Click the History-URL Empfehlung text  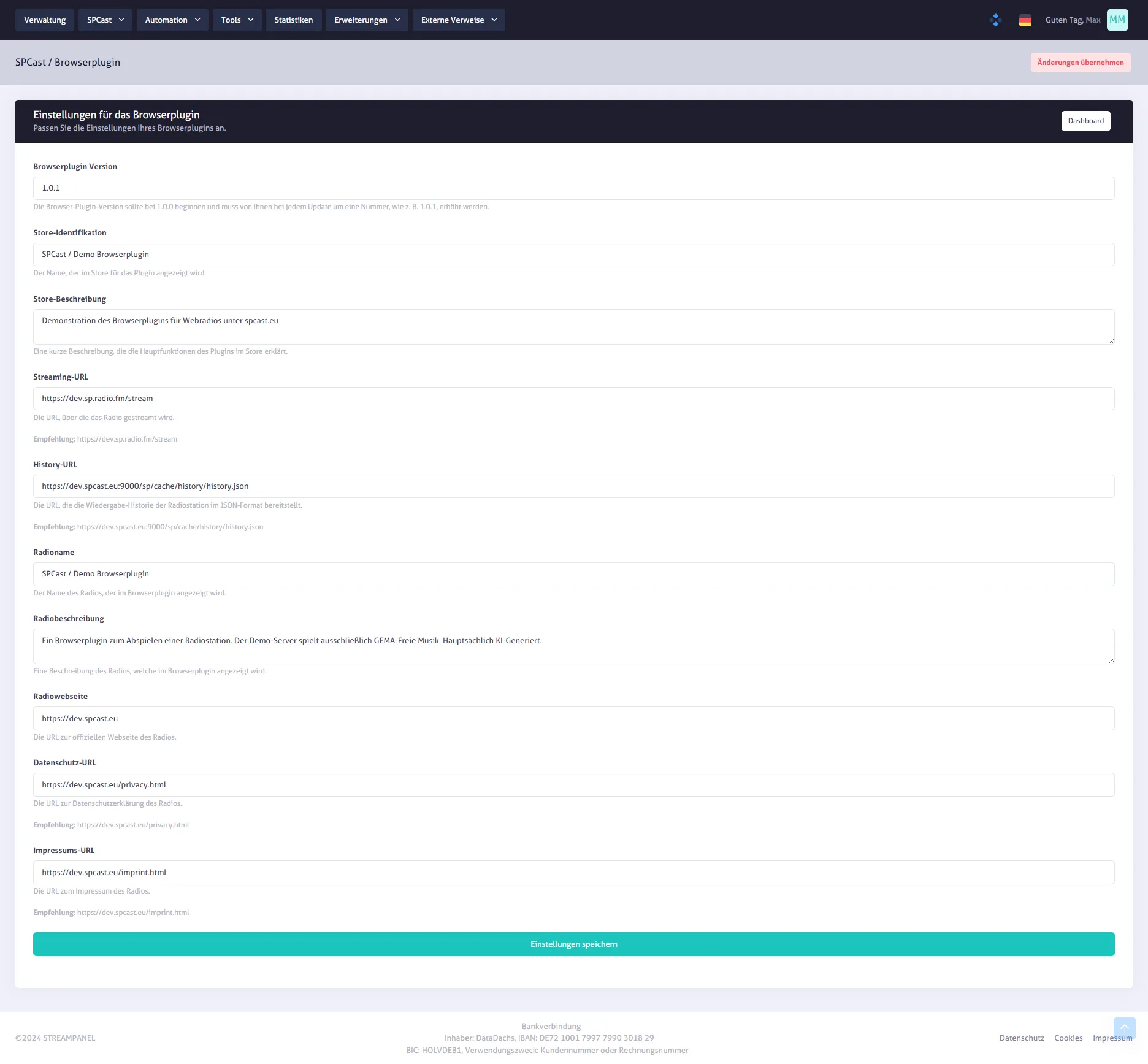click(x=148, y=527)
